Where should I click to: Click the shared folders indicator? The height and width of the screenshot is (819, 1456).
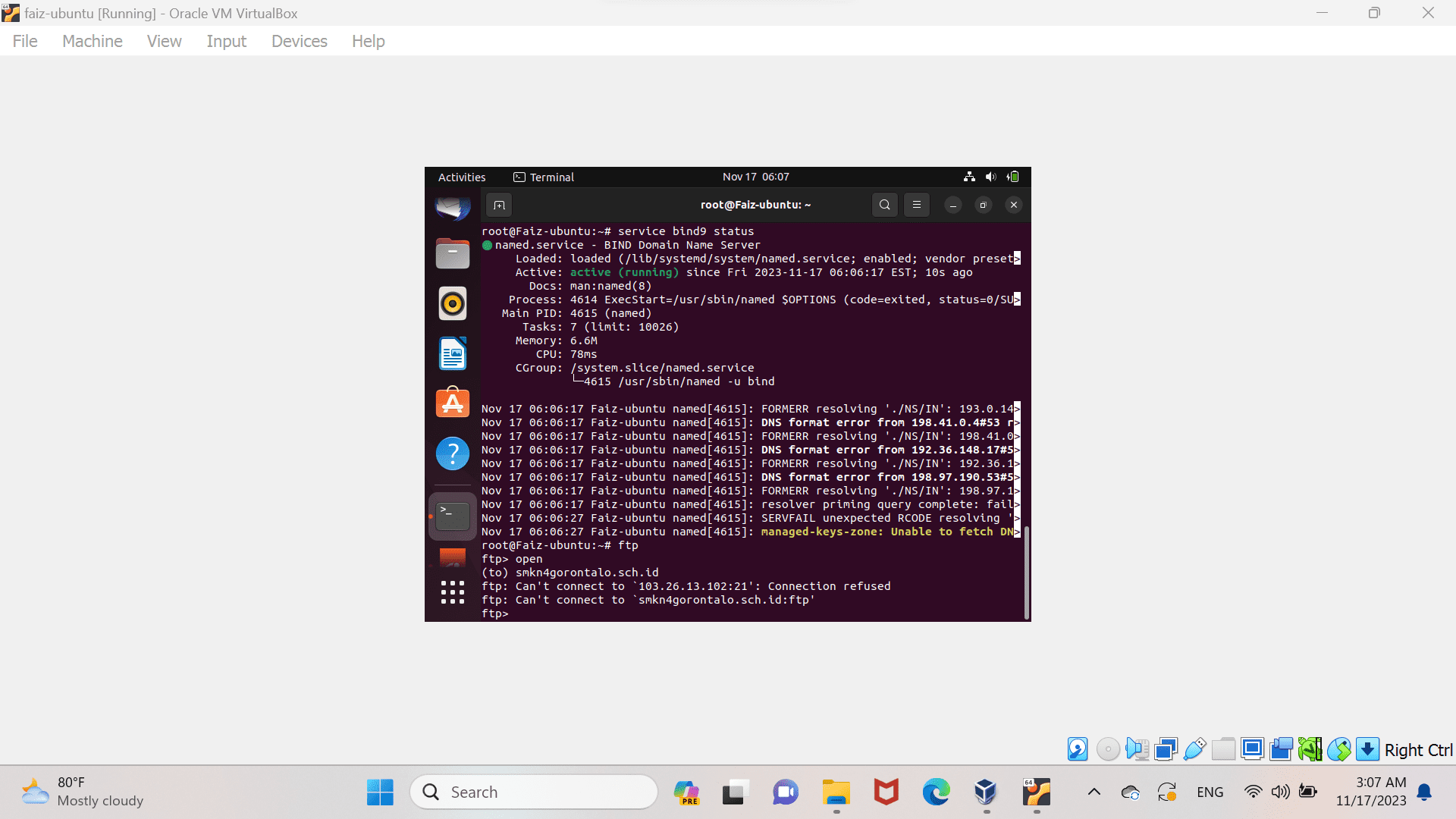coord(1223,749)
